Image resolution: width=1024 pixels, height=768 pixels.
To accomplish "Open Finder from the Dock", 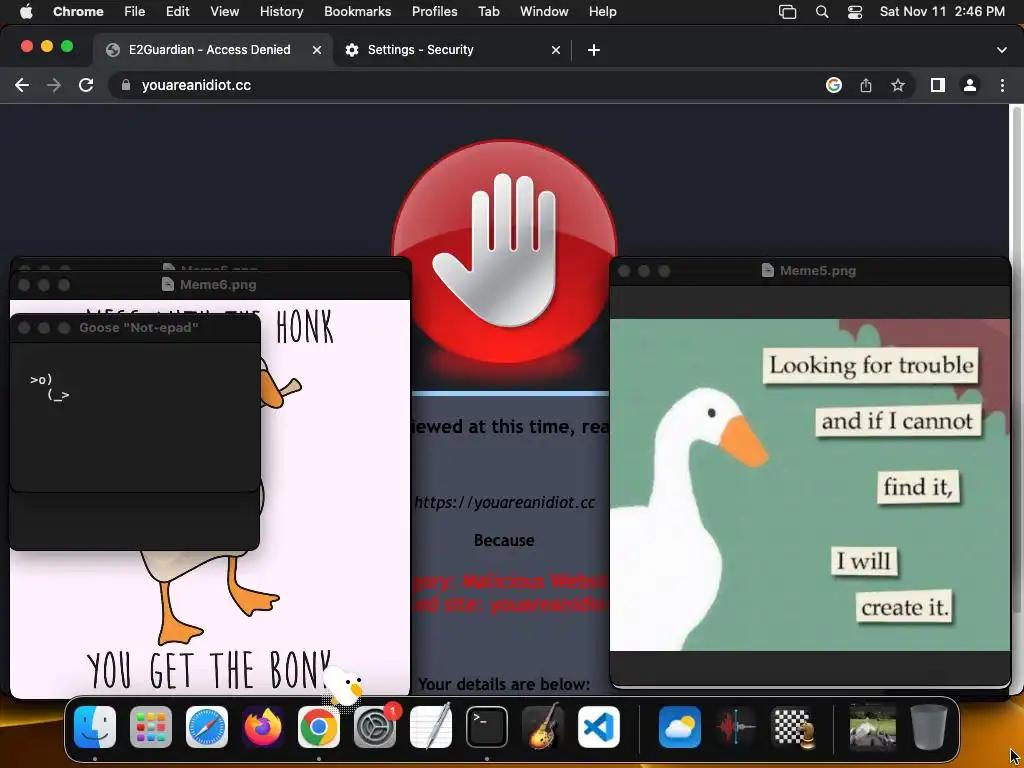I will [95, 727].
